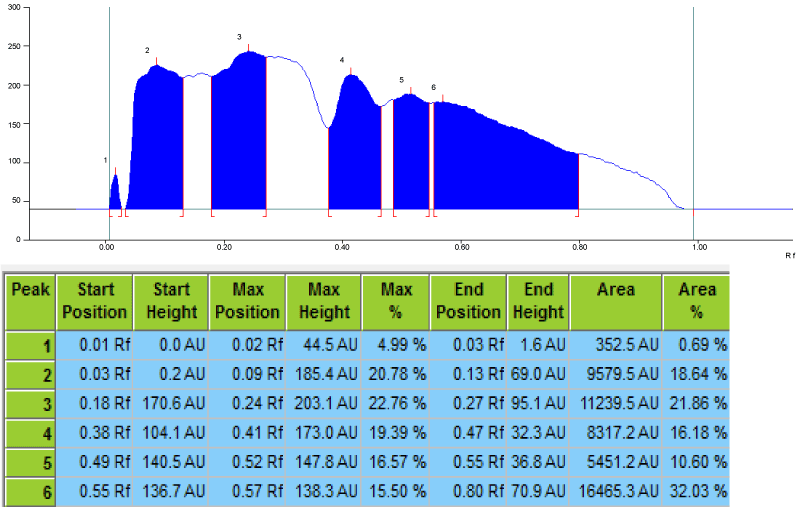Screen dimensions: 800x507
Task: Click the 11239.5 AU area cell
Action: [616, 404]
